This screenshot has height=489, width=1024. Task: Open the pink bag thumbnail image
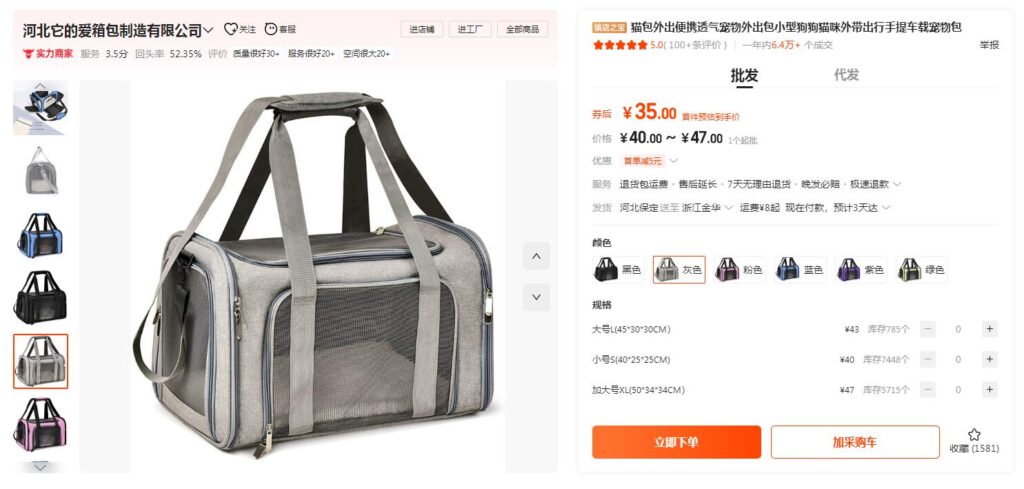(x=40, y=424)
